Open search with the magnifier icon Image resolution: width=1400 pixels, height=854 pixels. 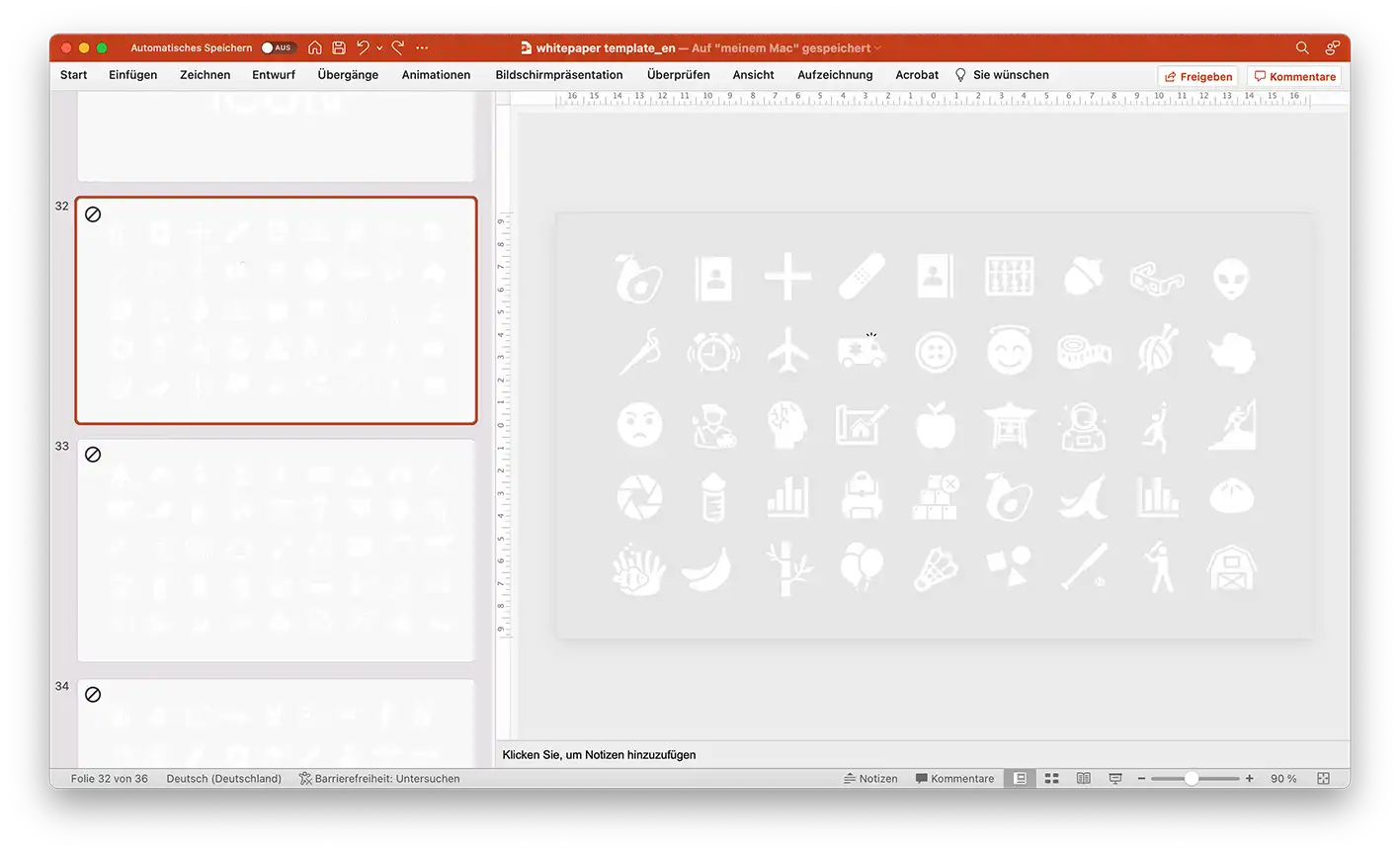tap(1302, 47)
